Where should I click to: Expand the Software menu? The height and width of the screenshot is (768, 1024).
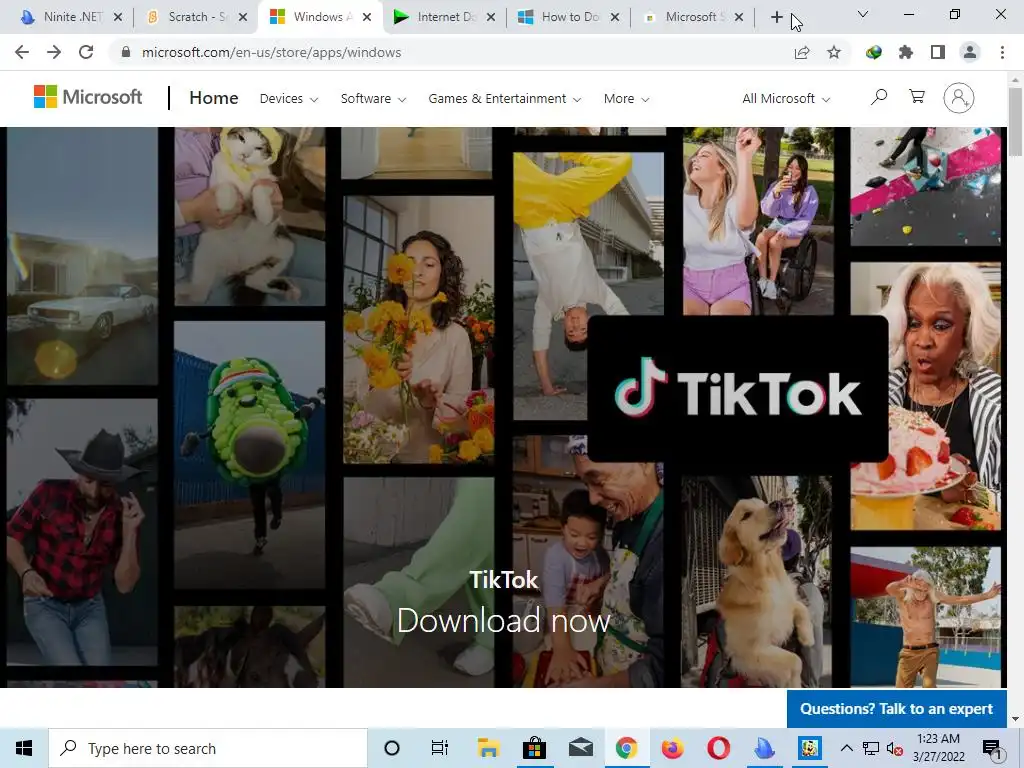(x=374, y=99)
